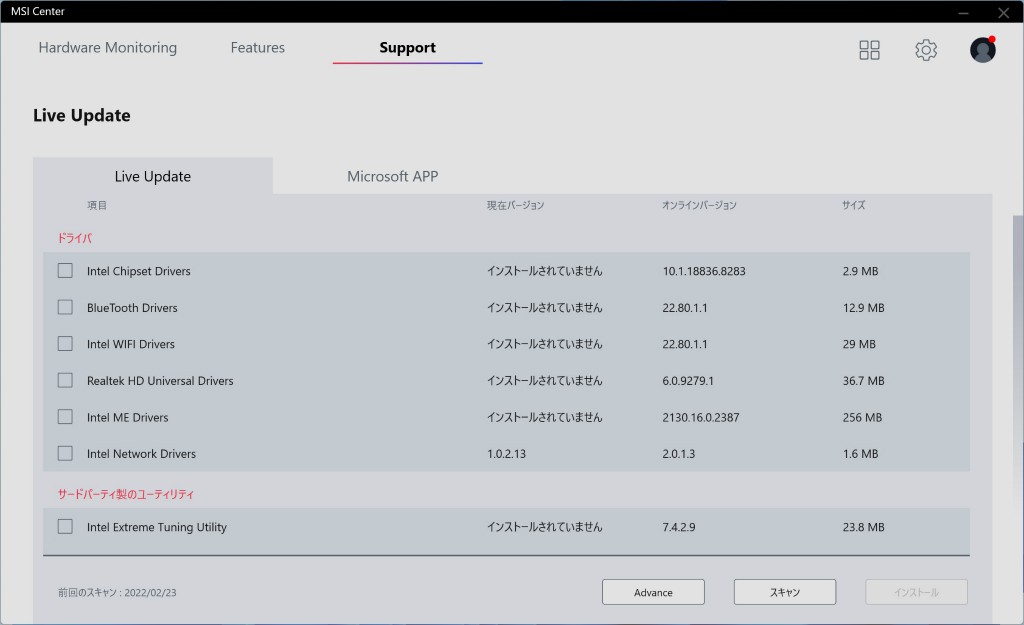Viewport: 1024px width, 625px height.
Task: Select the Intel Chipset Drivers name
Action: coord(138,271)
